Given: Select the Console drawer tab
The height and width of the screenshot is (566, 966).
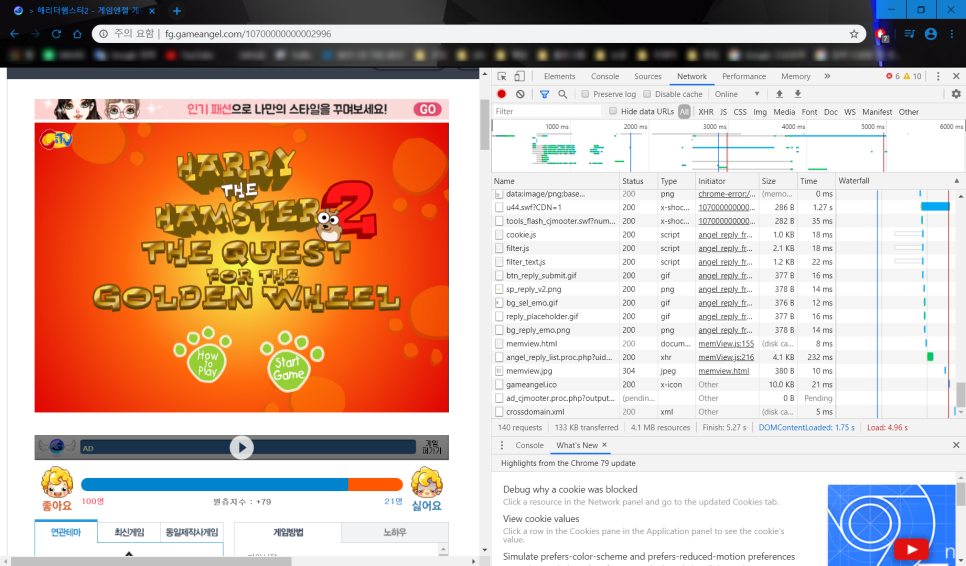Looking at the screenshot, I should pos(529,445).
